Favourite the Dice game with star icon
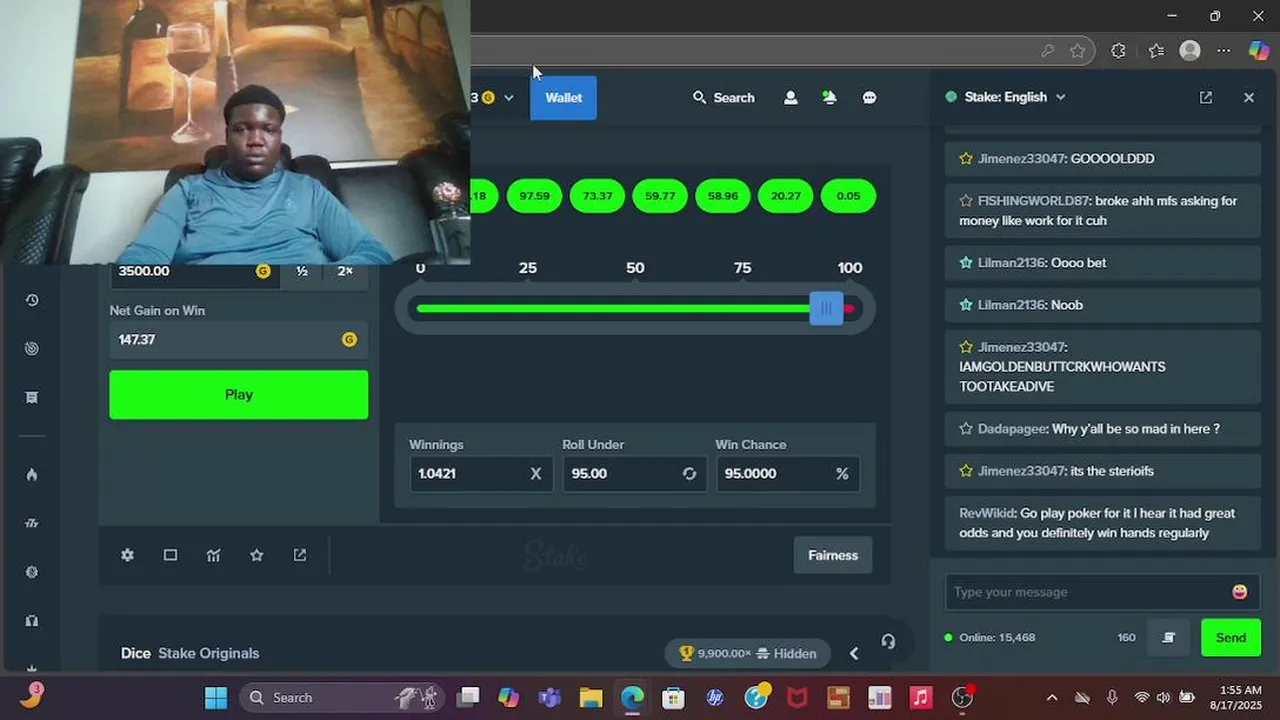Image resolution: width=1280 pixels, height=720 pixels. point(257,555)
